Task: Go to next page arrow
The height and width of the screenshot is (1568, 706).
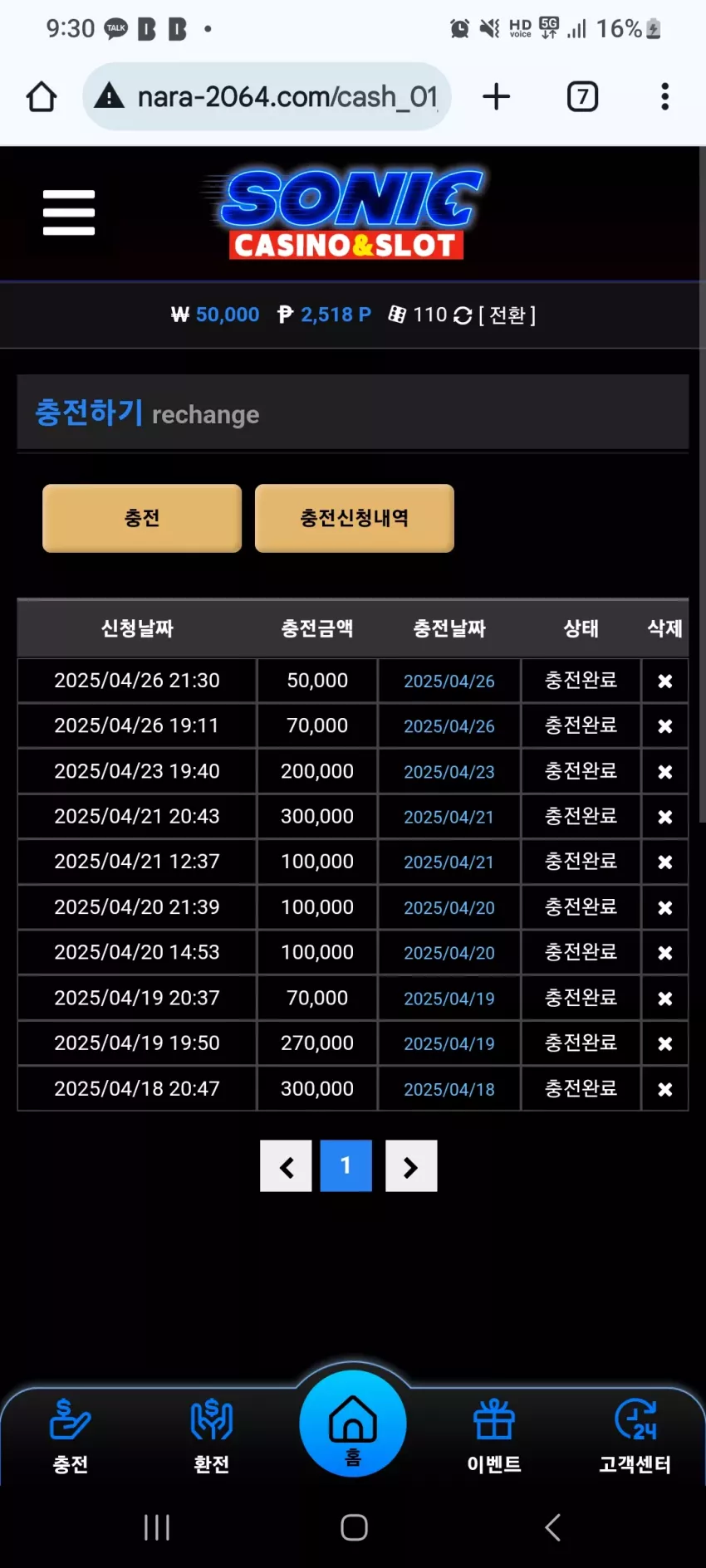Action: point(411,1166)
